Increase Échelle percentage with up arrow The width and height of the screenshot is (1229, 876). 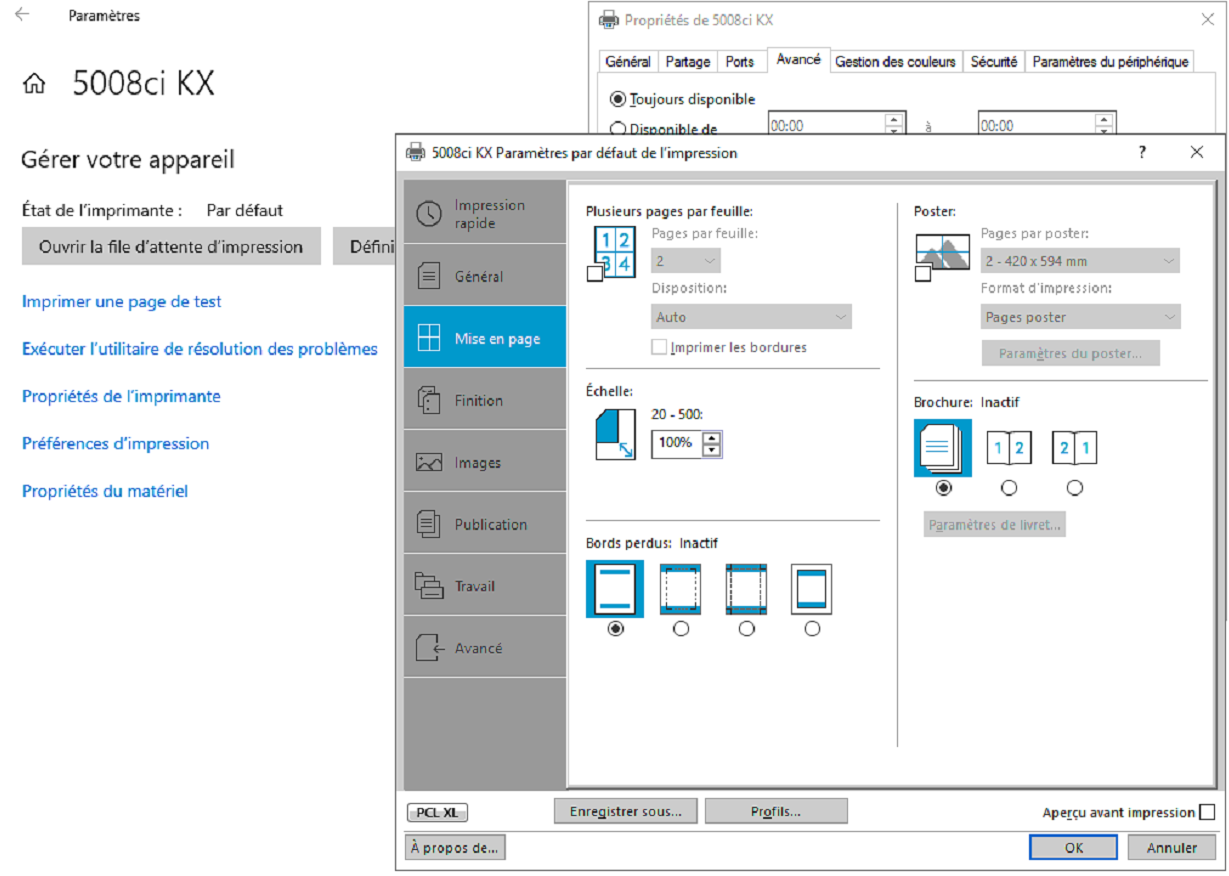pyautogui.click(x=711, y=437)
